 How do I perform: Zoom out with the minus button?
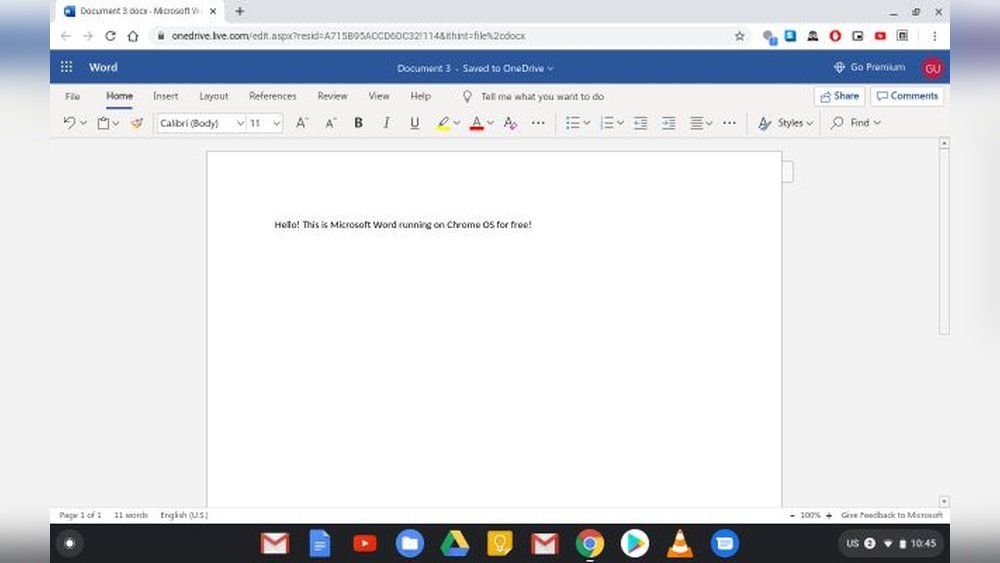click(x=792, y=515)
